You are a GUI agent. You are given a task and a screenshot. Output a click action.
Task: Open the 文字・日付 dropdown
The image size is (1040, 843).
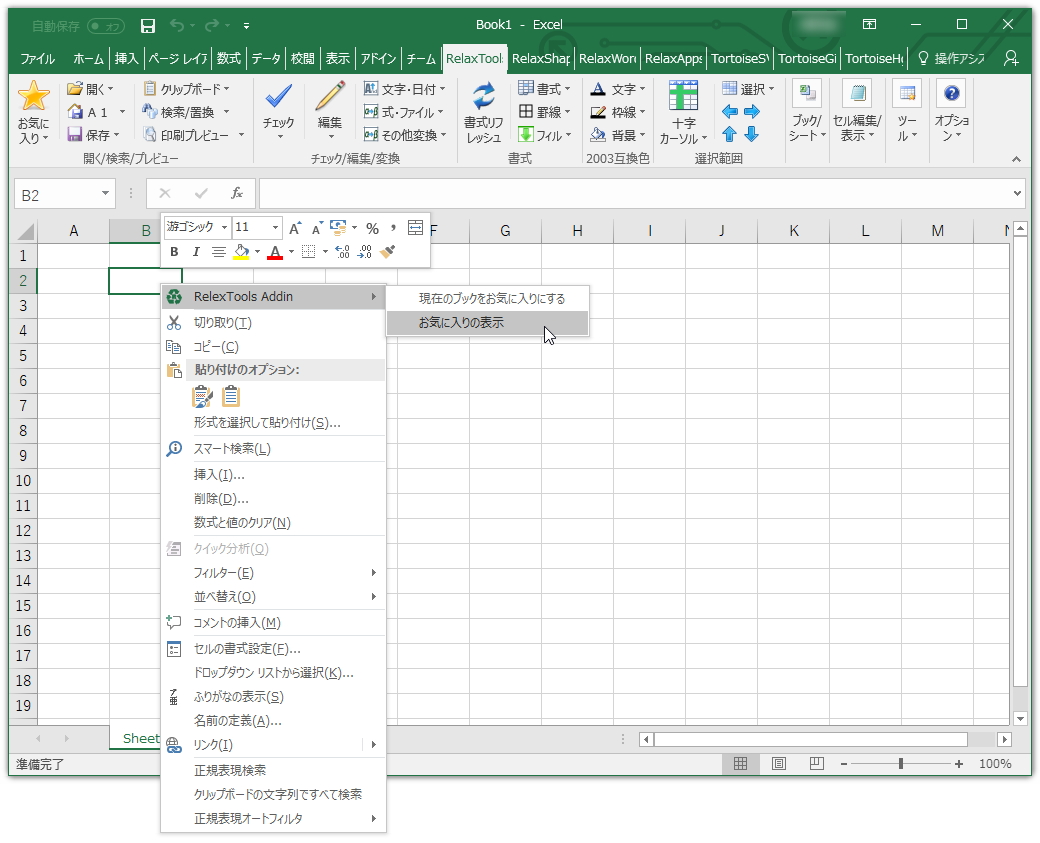coord(405,89)
